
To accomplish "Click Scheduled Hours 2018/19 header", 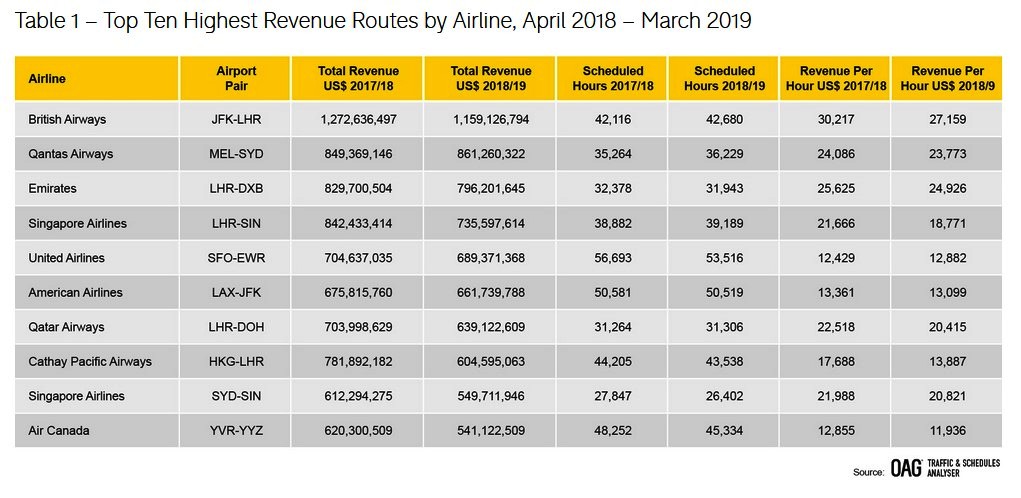I will [x=723, y=79].
